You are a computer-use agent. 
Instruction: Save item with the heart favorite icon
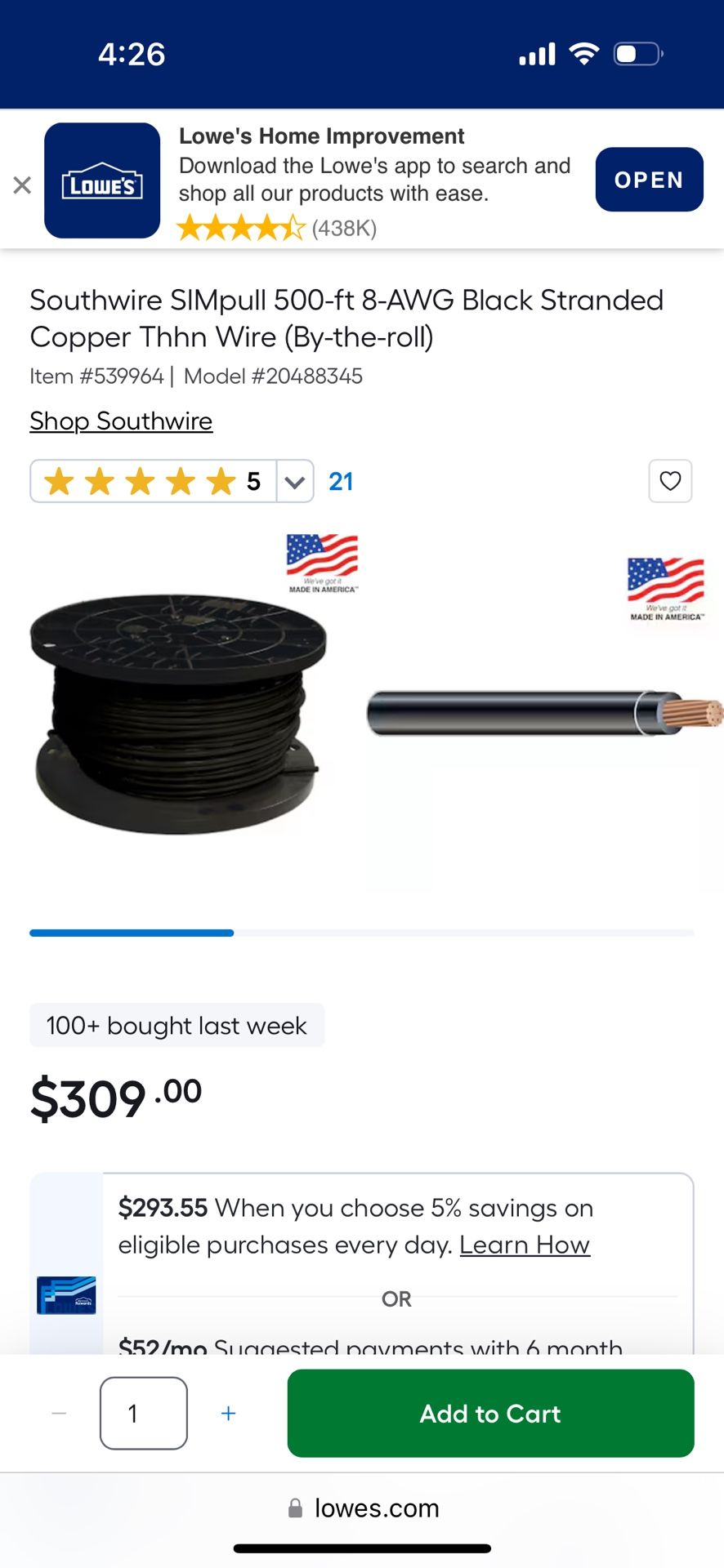(670, 481)
